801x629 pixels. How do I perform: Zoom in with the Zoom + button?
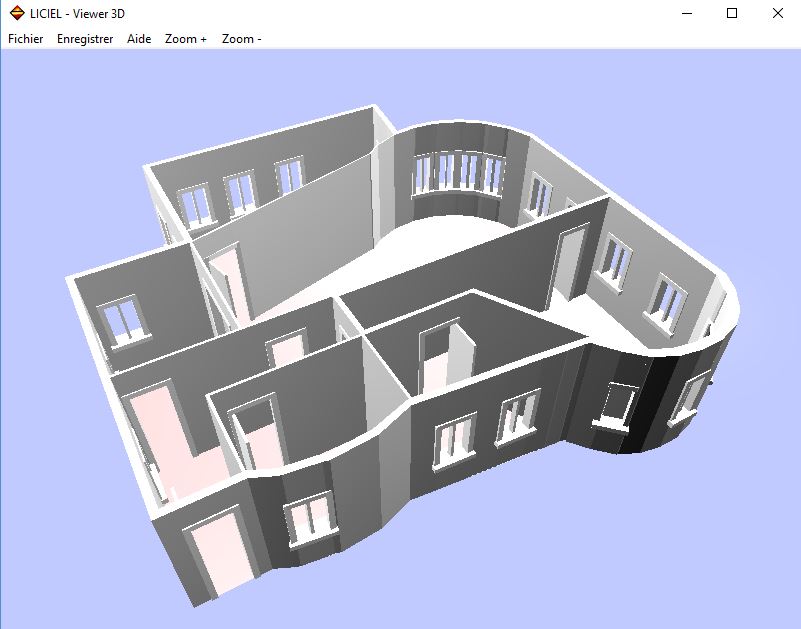[186, 39]
